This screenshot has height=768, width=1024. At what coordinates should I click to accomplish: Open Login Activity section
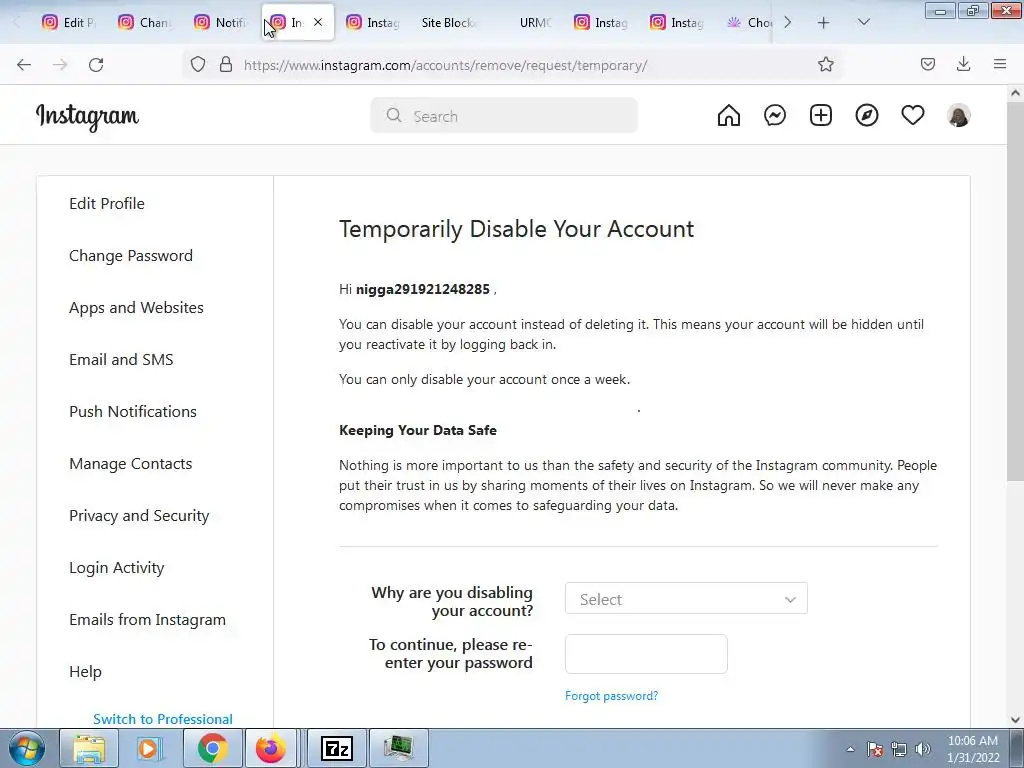click(x=117, y=568)
